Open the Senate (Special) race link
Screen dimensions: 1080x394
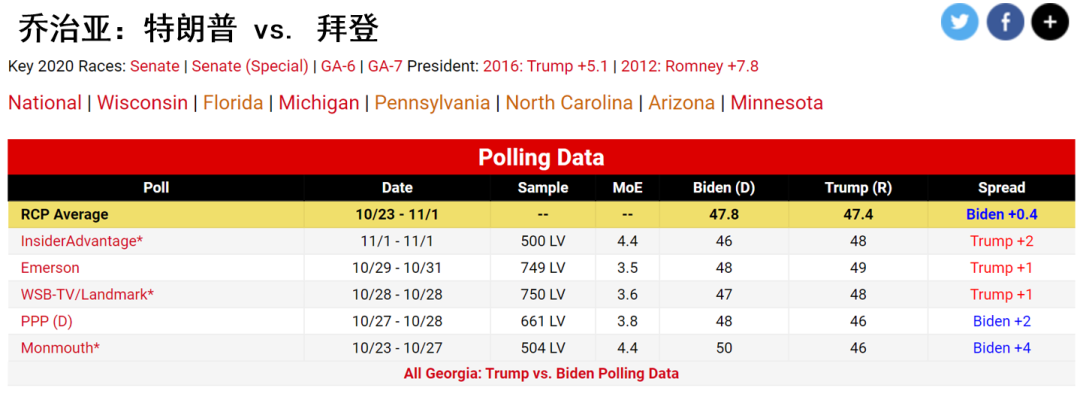tap(250, 67)
